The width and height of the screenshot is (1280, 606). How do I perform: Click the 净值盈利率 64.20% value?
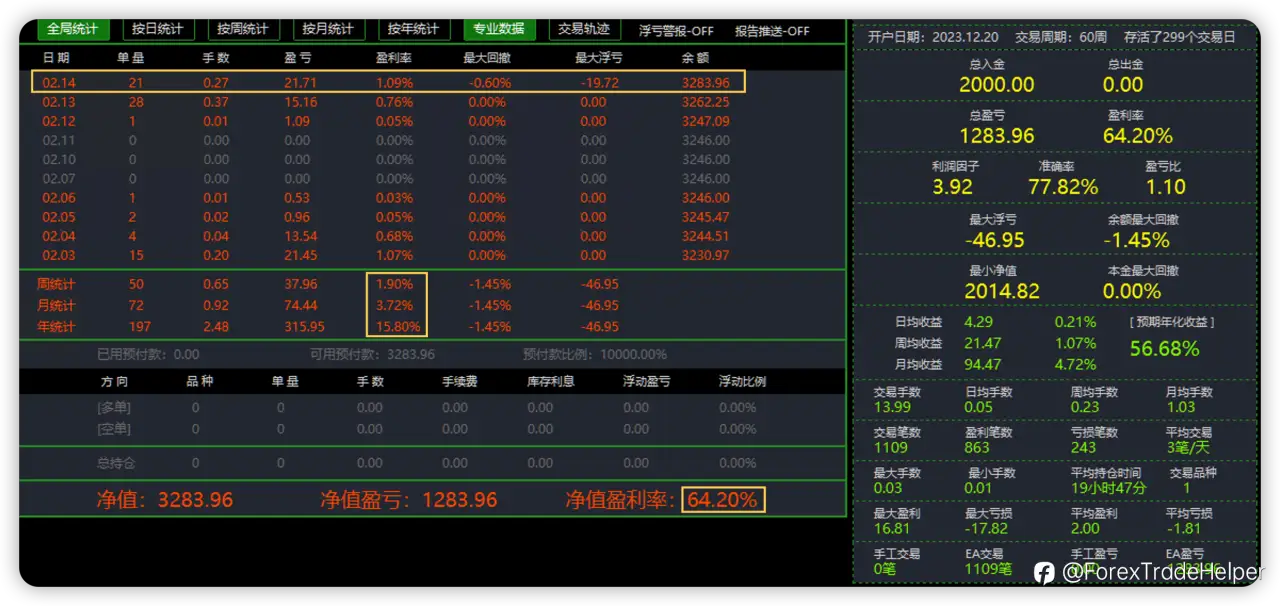pos(723,499)
